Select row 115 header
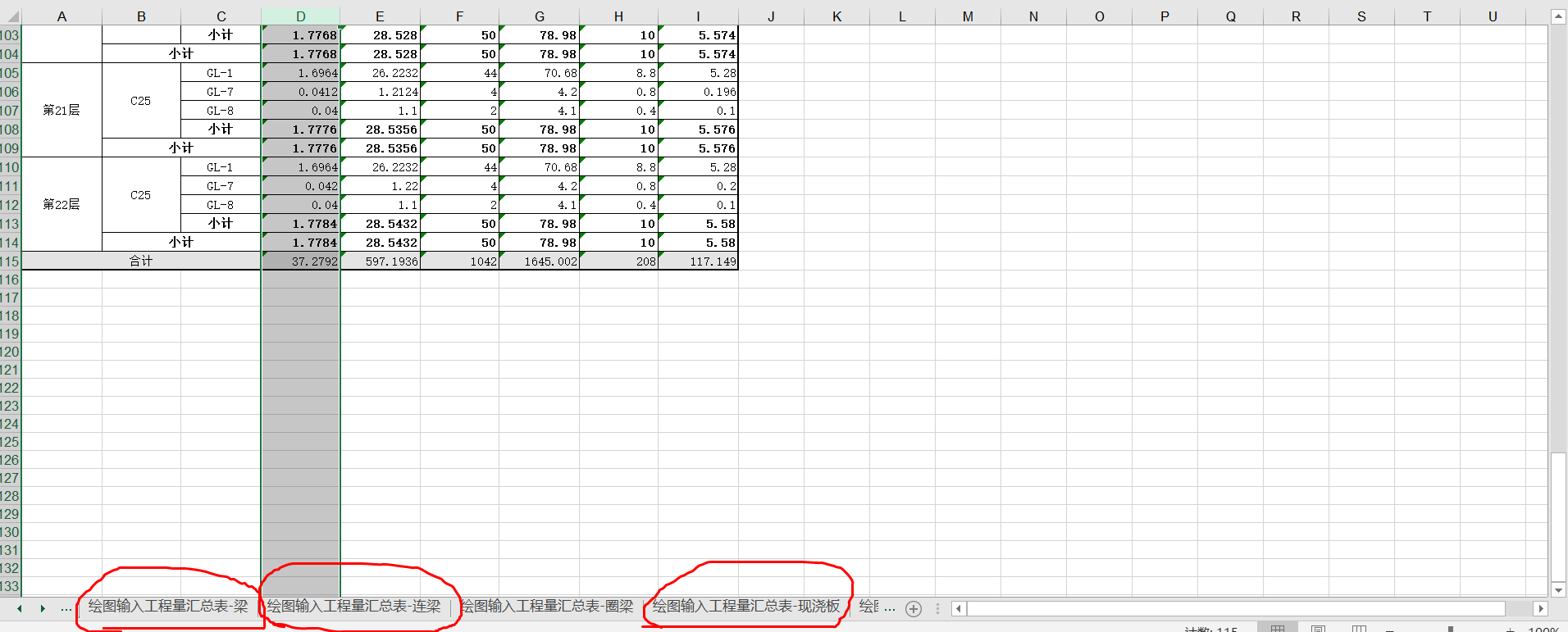Image resolution: width=1568 pixels, height=632 pixels. [10, 261]
